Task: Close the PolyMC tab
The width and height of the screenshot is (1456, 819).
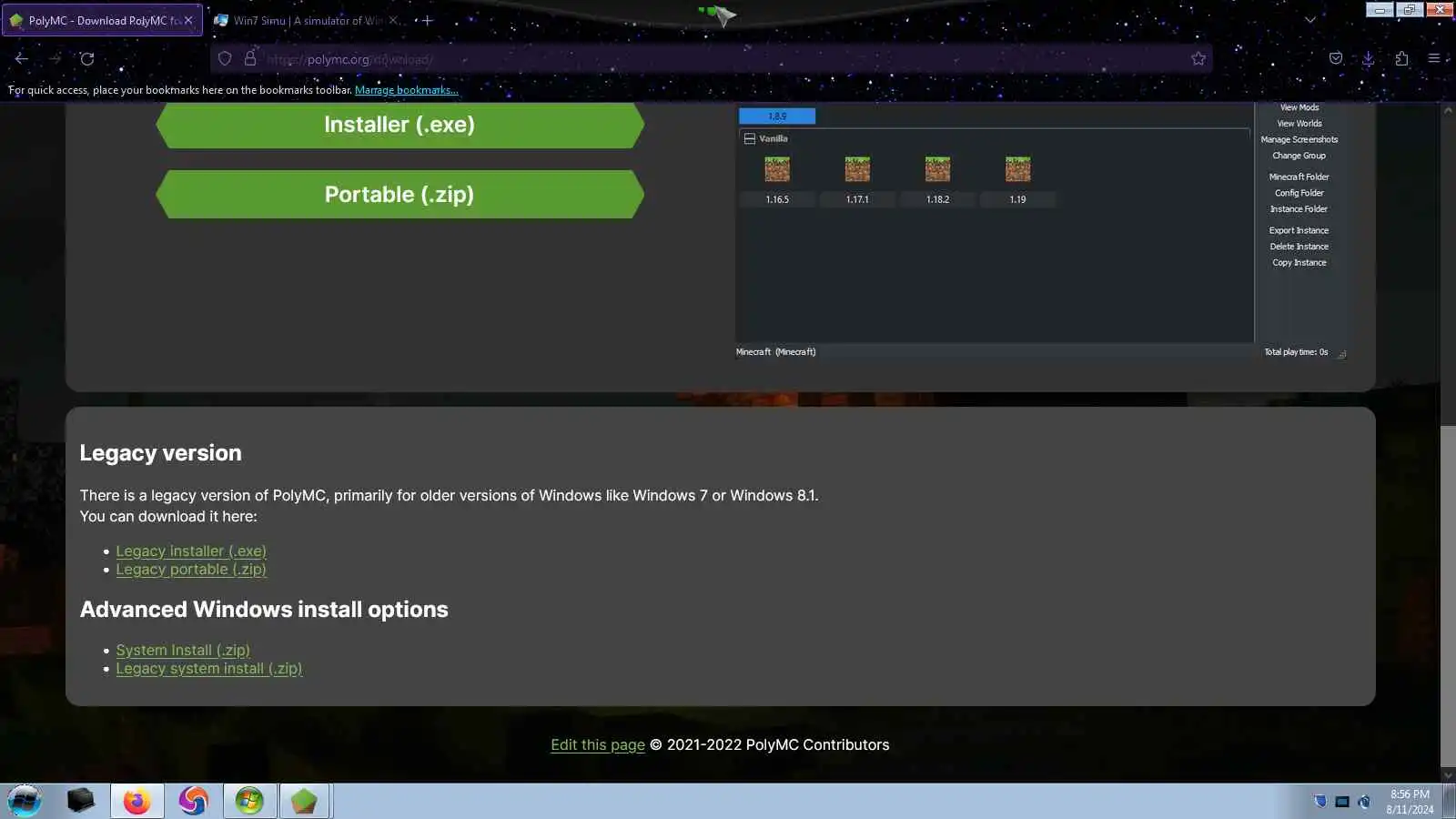Action: pyautogui.click(x=188, y=20)
